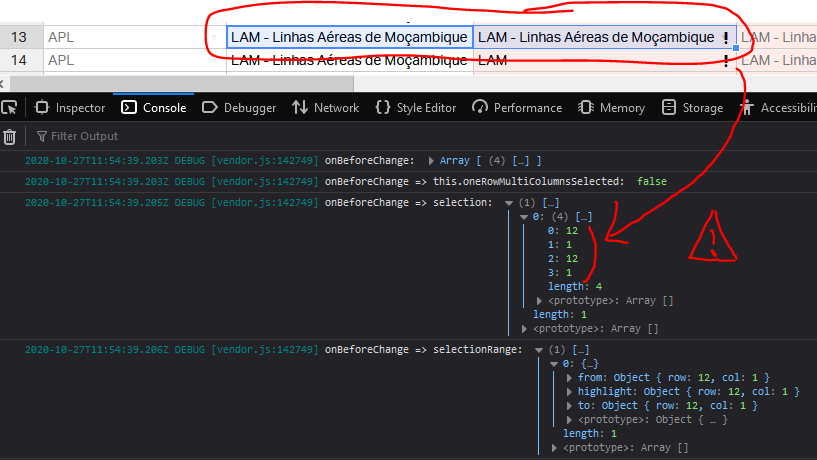Expand the onBeforeChange Array (4) entry
Viewport: 817px width, 460px height.
point(431,161)
